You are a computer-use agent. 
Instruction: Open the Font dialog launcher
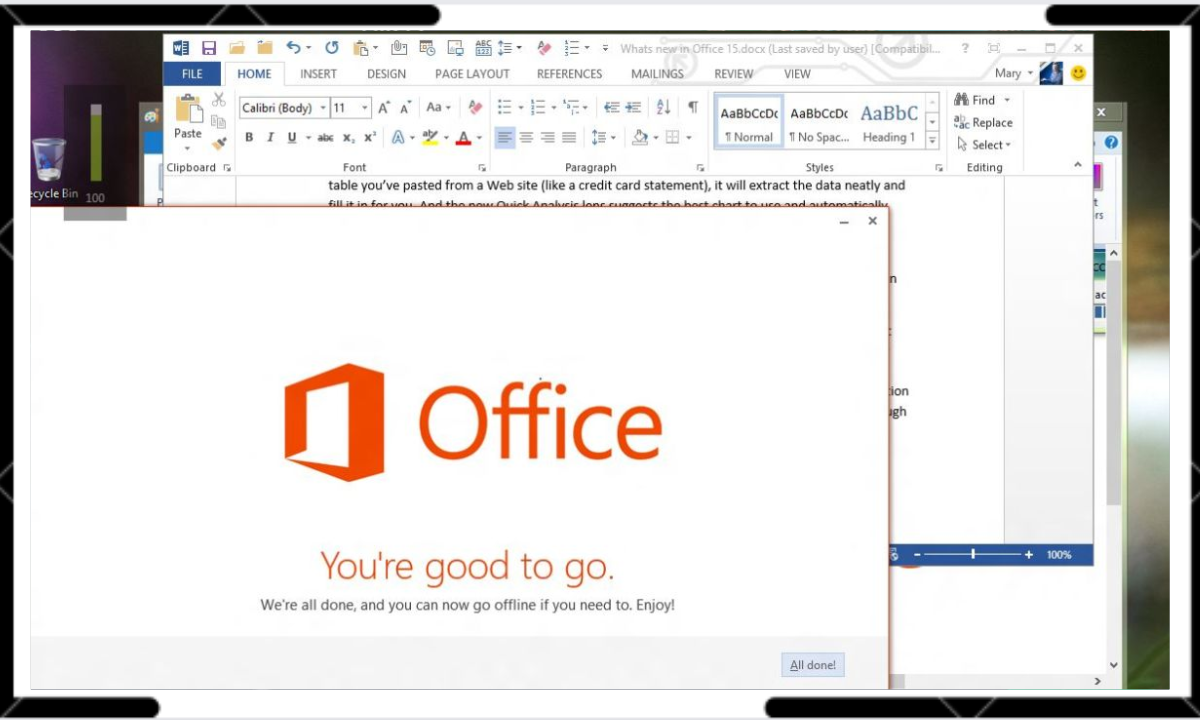click(x=482, y=168)
